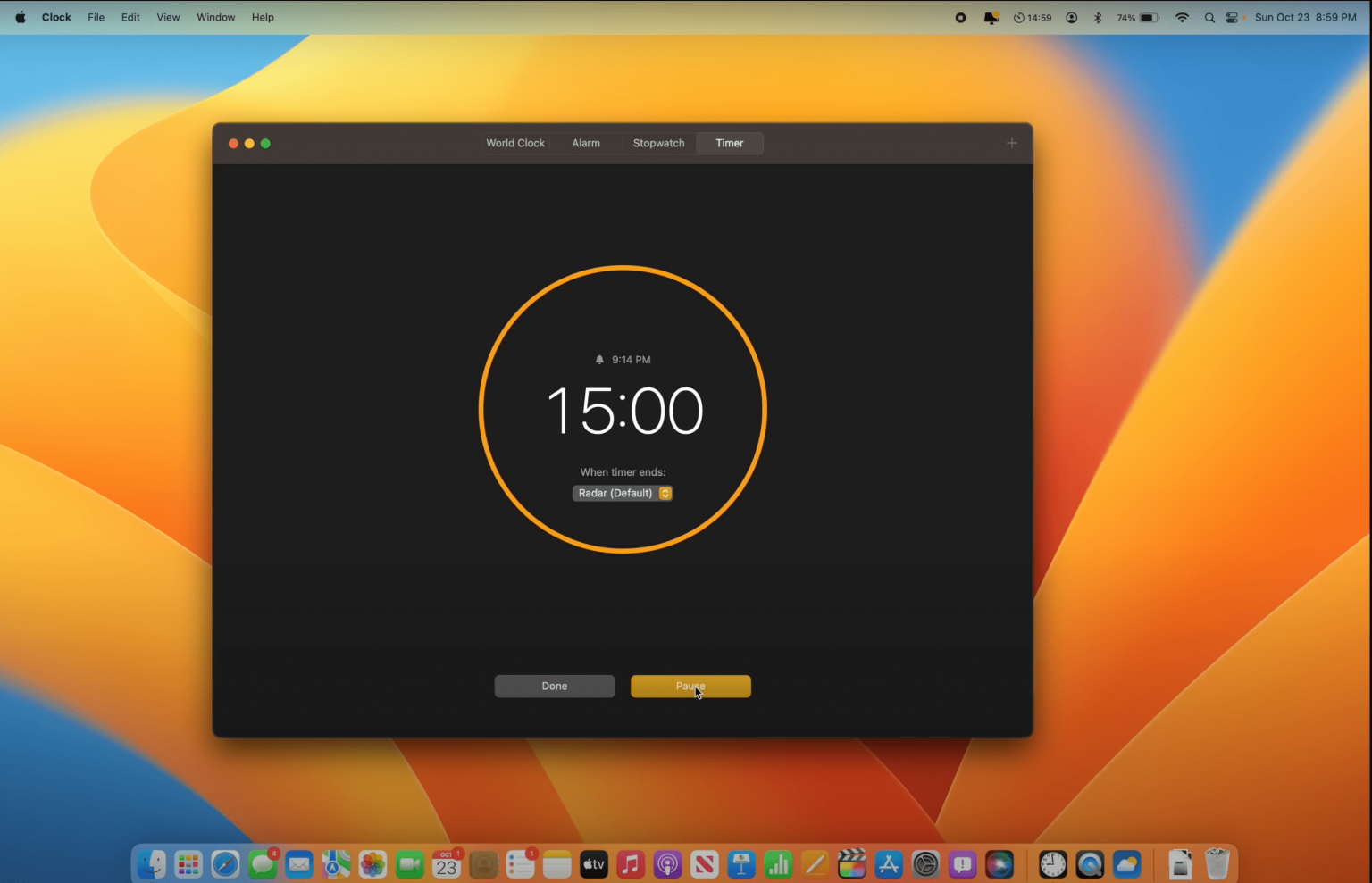1372x883 pixels.
Task: Open the Radar (Default) sound dropdown
Action: coord(623,493)
